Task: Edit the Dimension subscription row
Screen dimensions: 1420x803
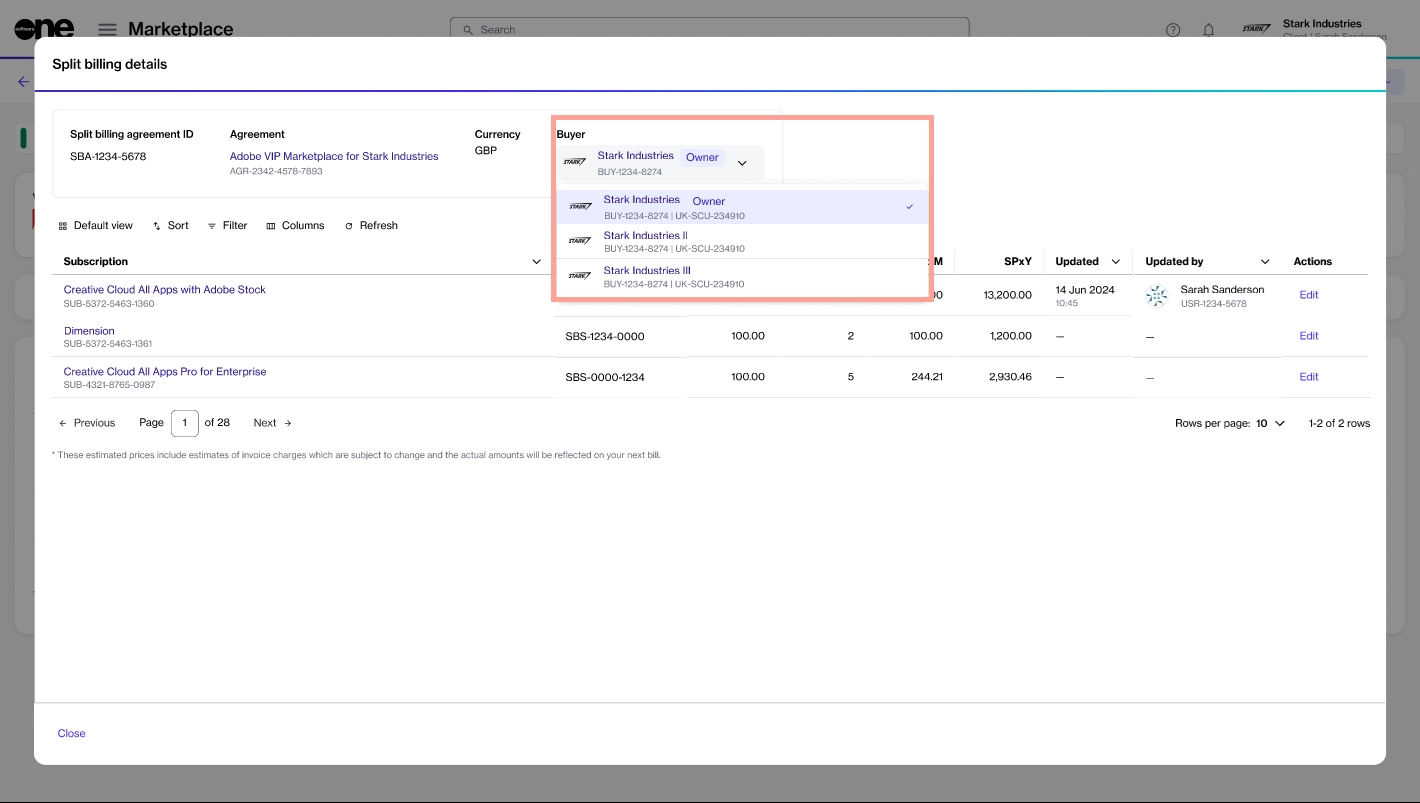Action: click(x=1308, y=336)
